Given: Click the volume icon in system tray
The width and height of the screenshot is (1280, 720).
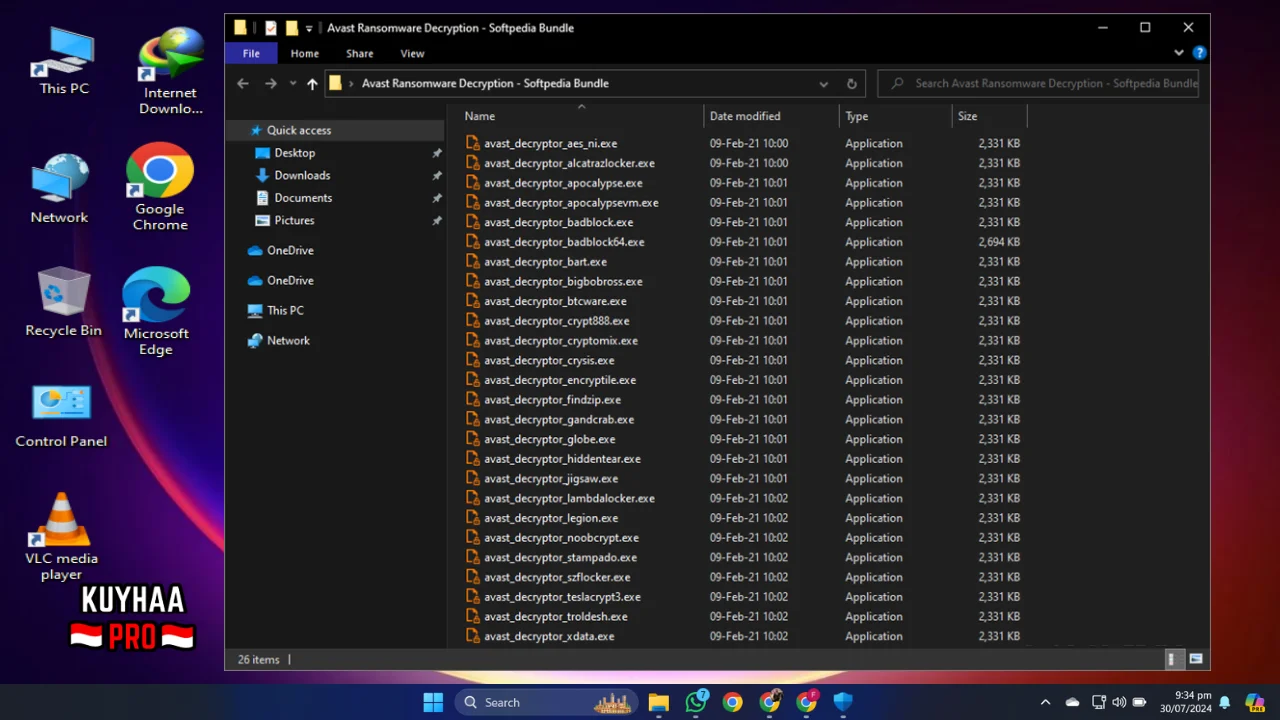Looking at the screenshot, I should [x=1119, y=702].
